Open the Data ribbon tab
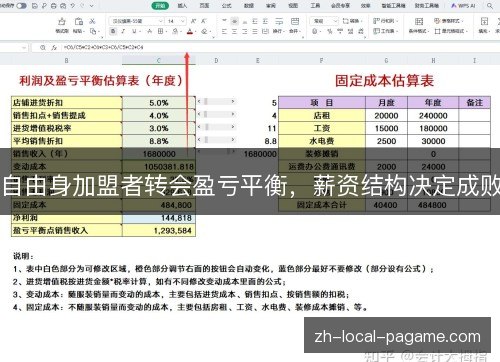500x362 pixels. point(249,6)
